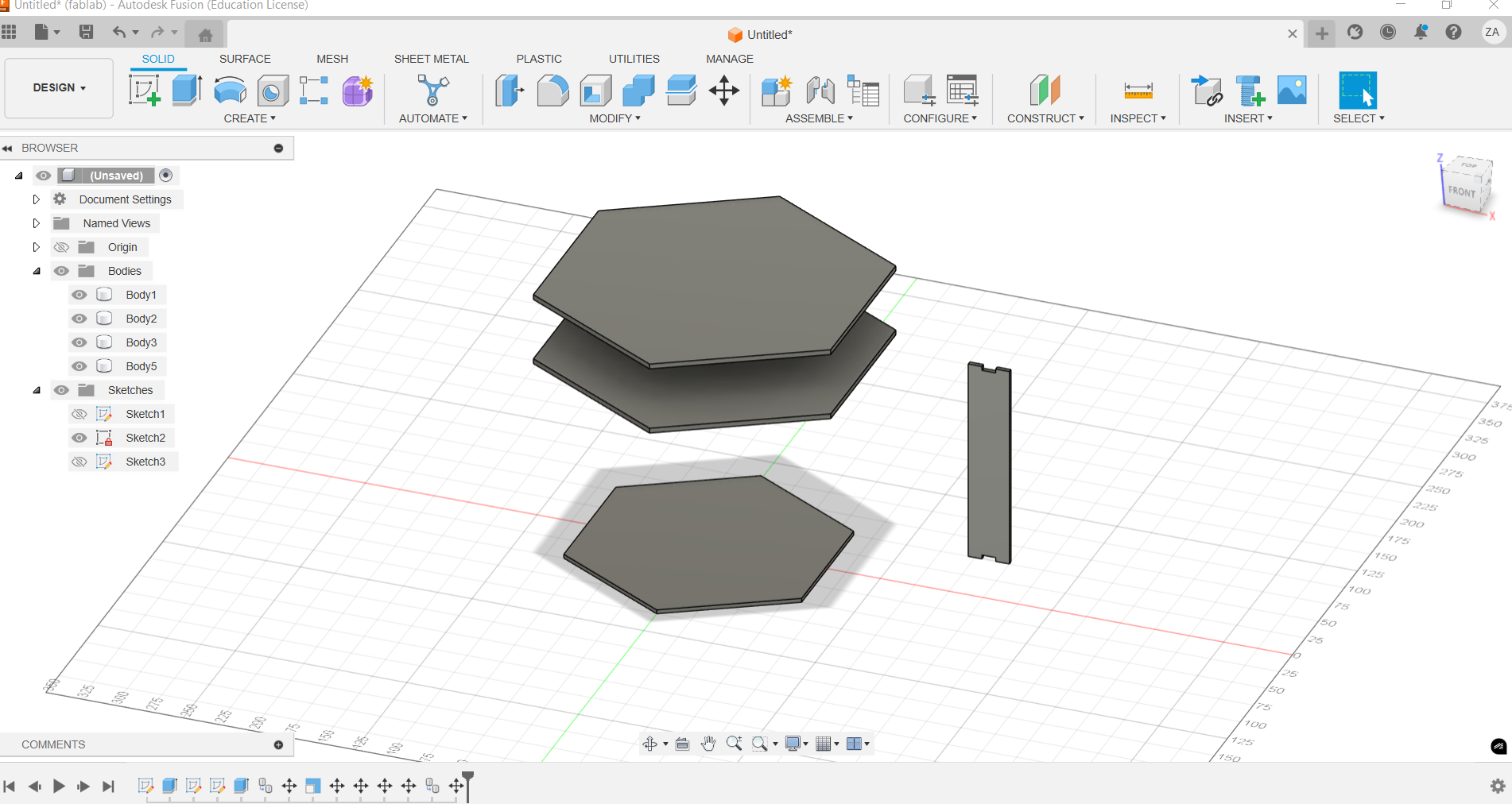Click the Undo button
The height and width of the screenshot is (804, 1512).
[x=119, y=32]
